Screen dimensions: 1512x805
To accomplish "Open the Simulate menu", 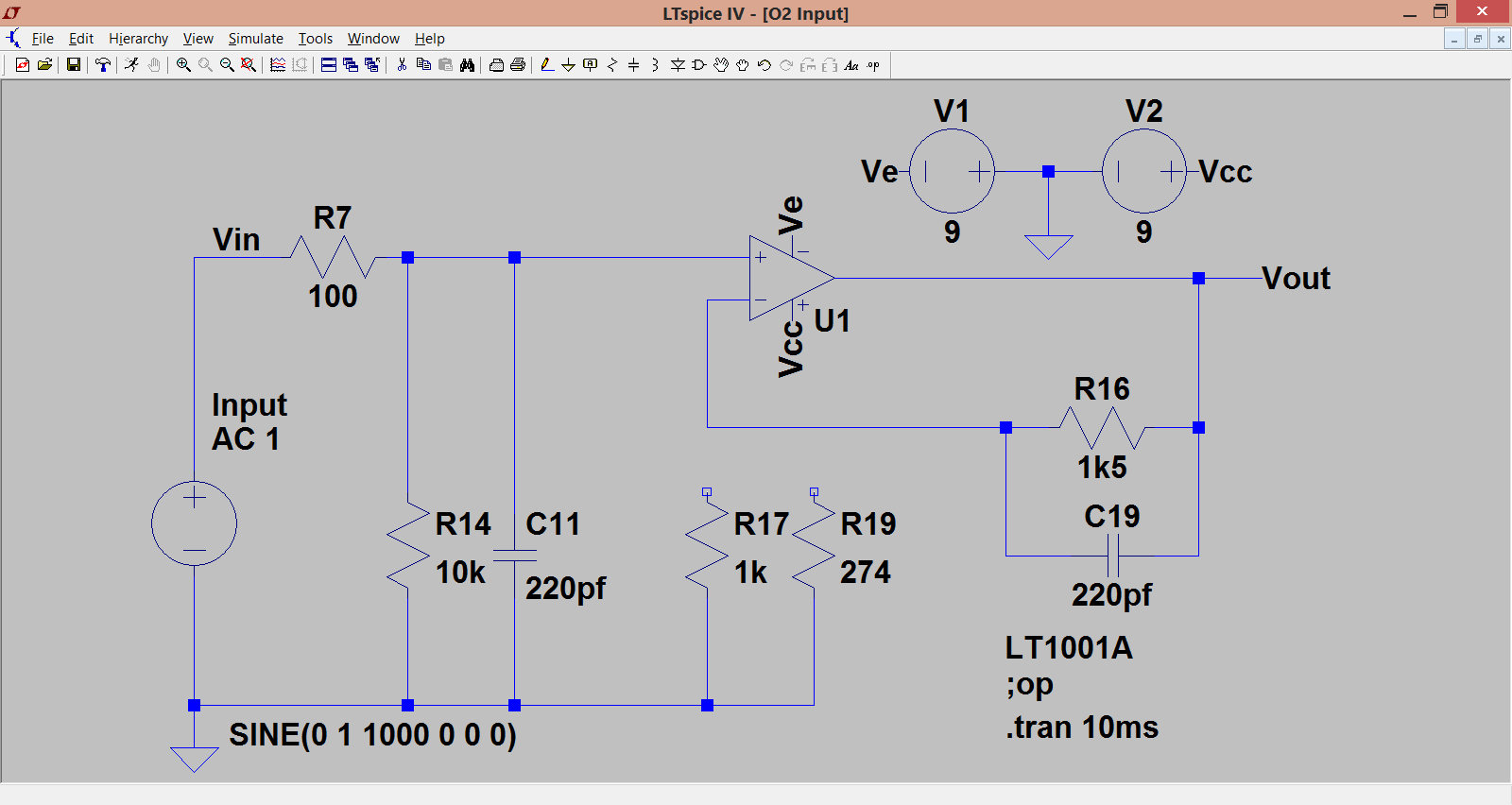I will 256,39.
